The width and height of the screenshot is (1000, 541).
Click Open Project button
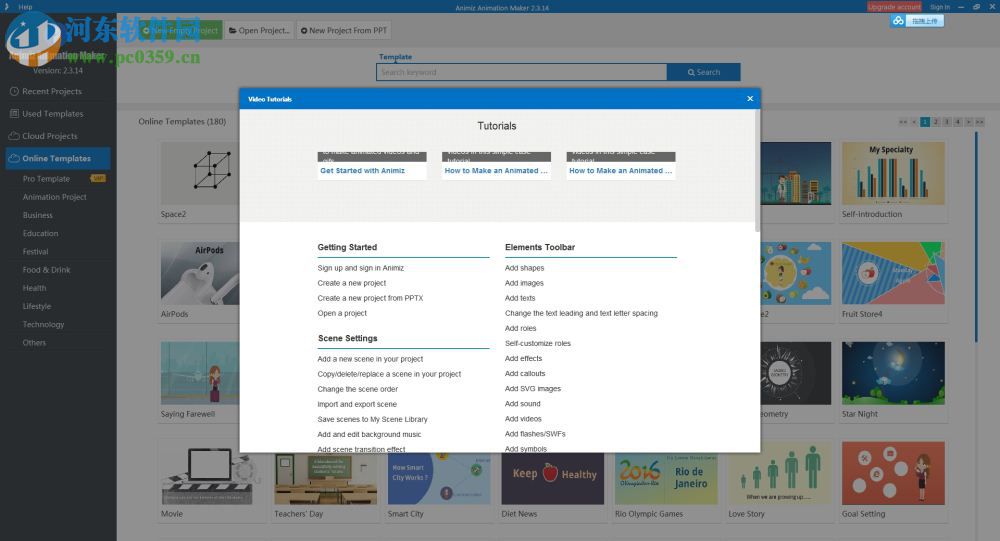click(259, 30)
